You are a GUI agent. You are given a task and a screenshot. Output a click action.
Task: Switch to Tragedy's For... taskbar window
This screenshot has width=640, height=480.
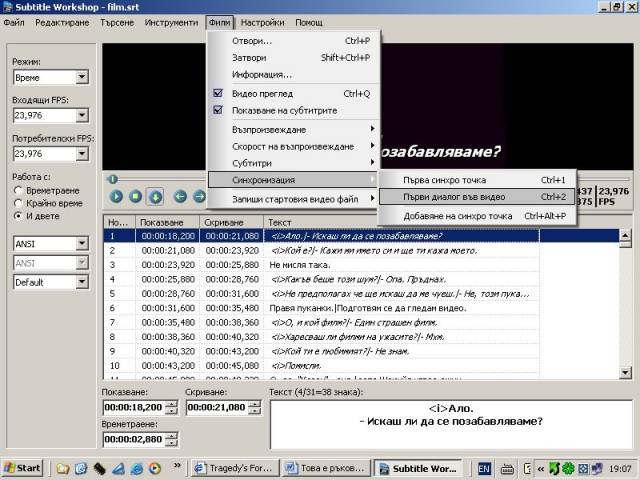pyautogui.click(x=235, y=468)
